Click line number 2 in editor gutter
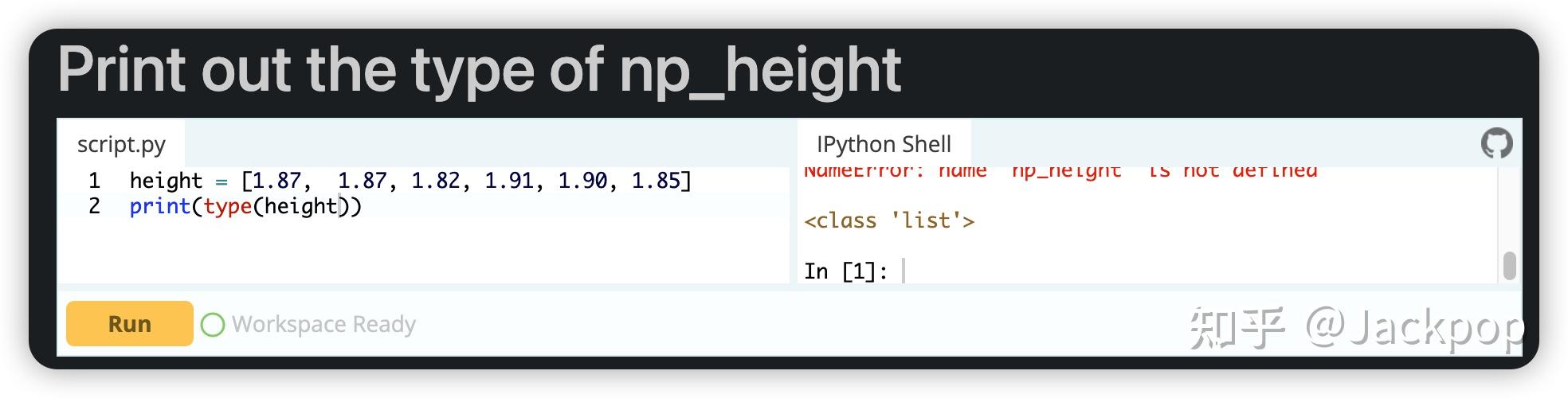This screenshot has height=398, width=1568. pos(94,206)
